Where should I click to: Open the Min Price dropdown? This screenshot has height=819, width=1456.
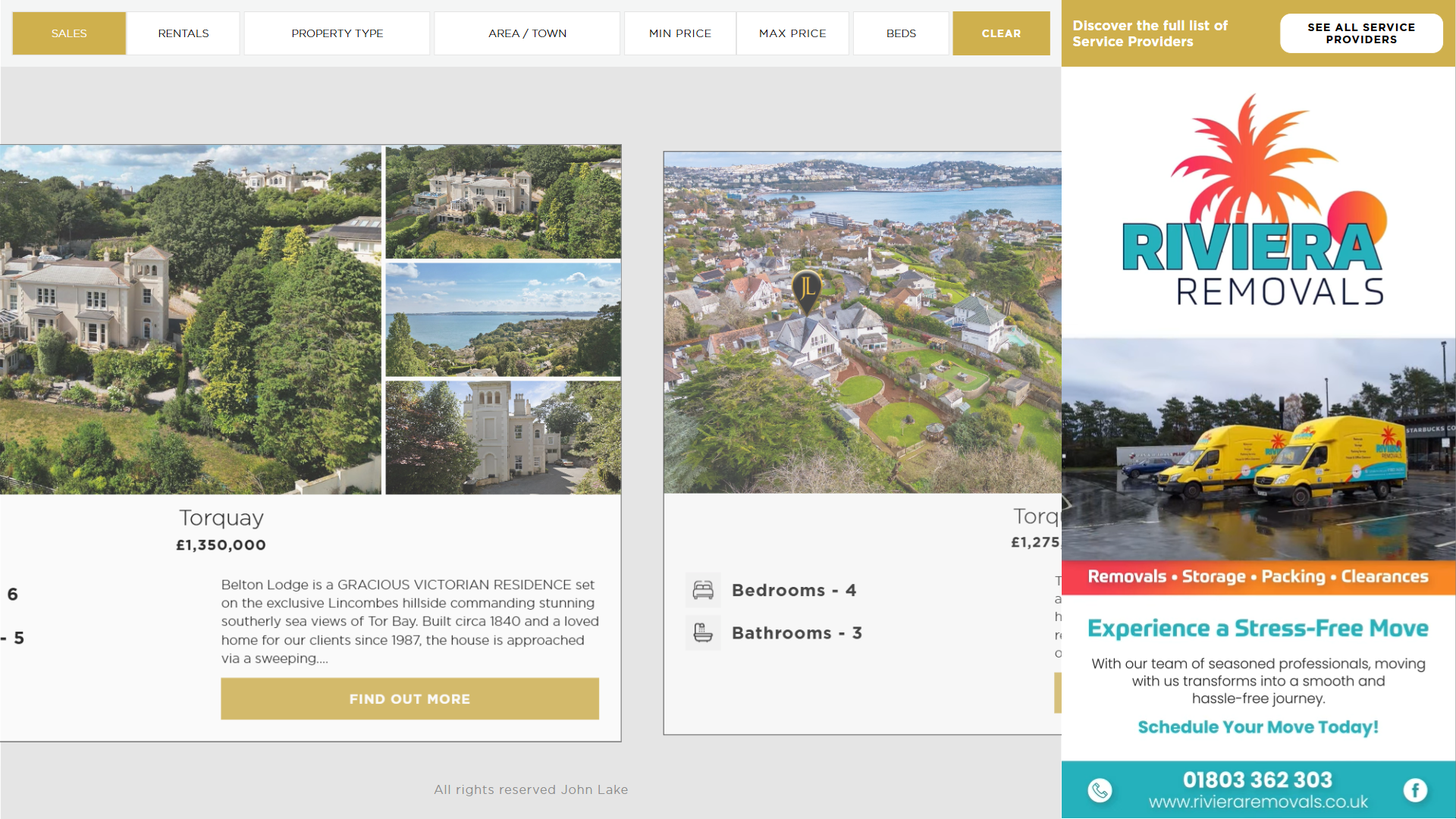679,33
